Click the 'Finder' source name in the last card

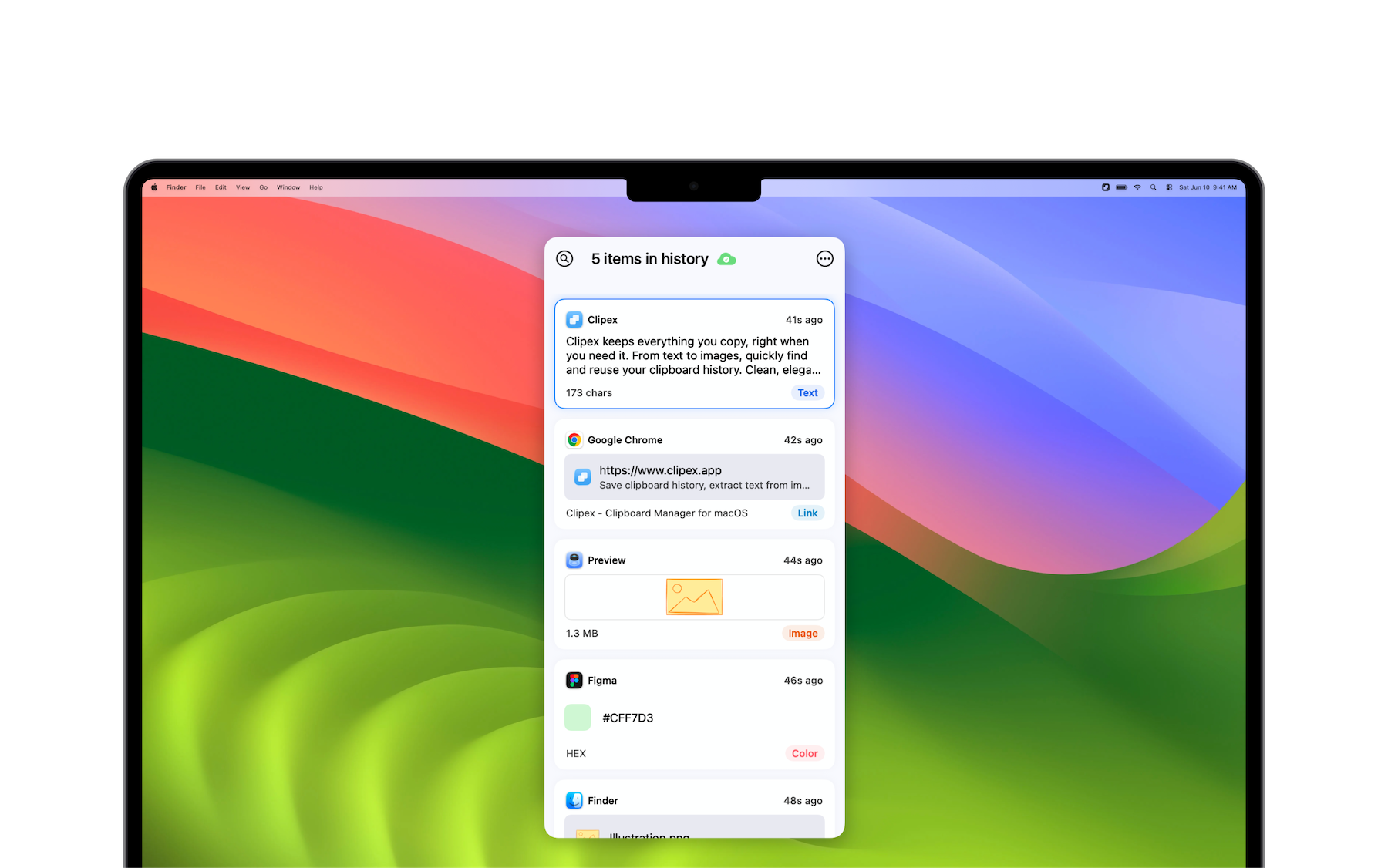[x=603, y=801]
